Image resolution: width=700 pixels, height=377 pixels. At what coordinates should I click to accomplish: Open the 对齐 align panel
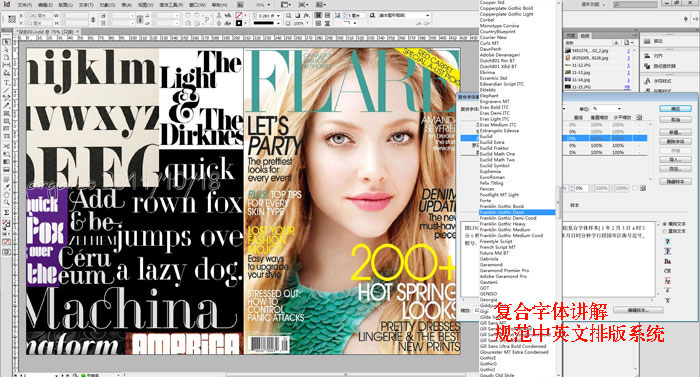[x=654, y=56]
